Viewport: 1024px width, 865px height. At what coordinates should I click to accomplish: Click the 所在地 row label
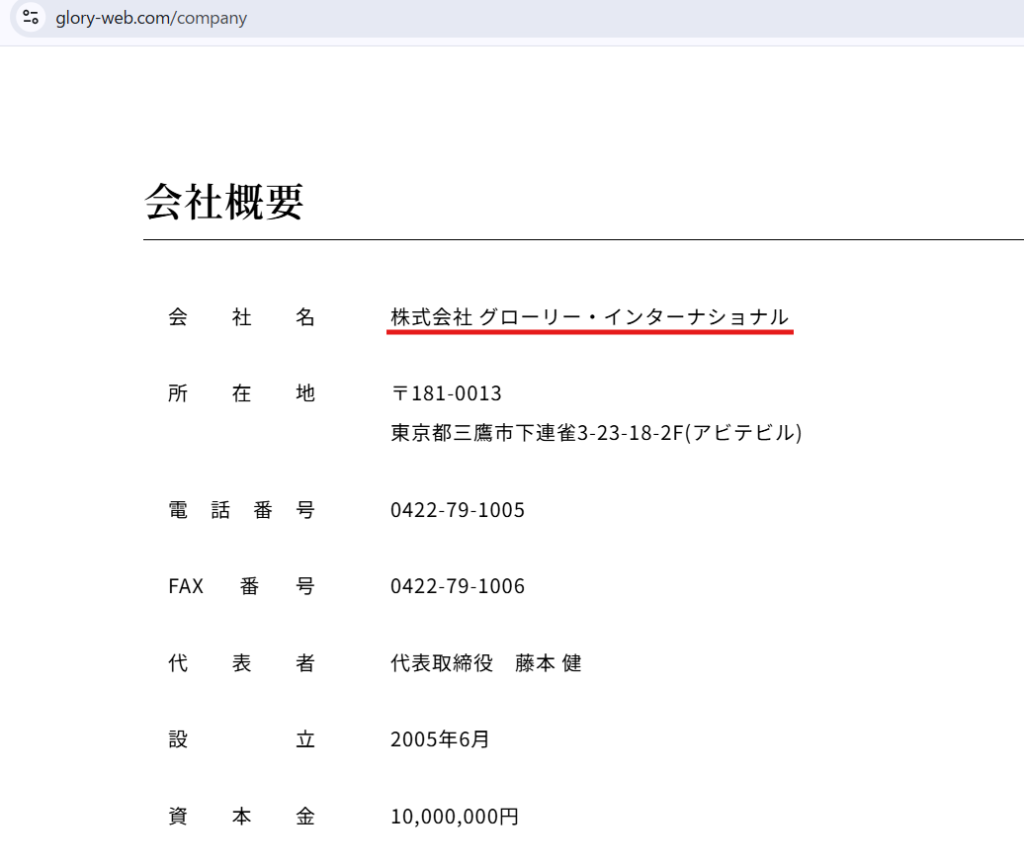[x=241, y=393]
